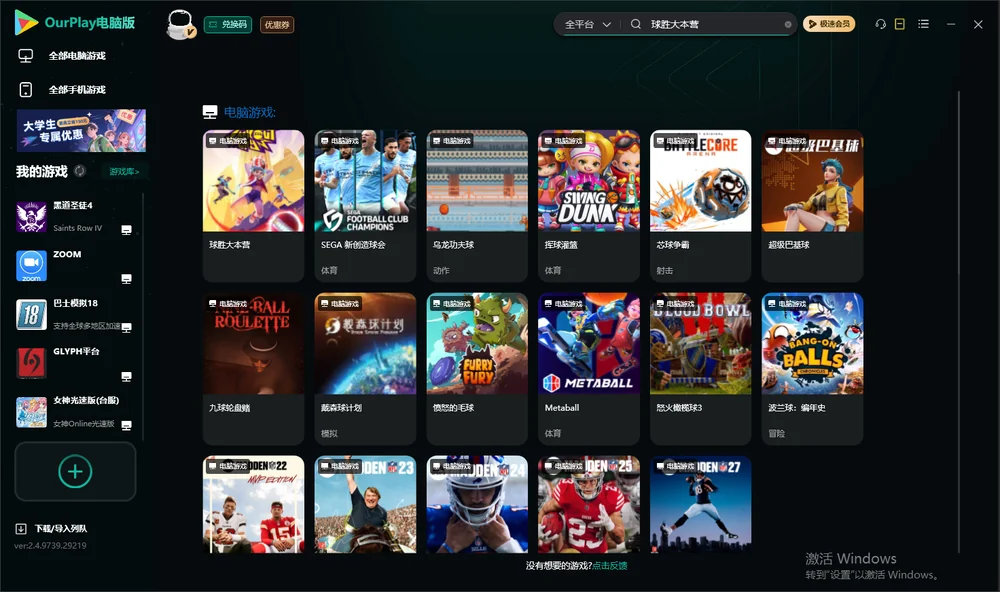Click the 点击反馈 feedback link
This screenshot has width=1000, height=592.
pos(610,566)
